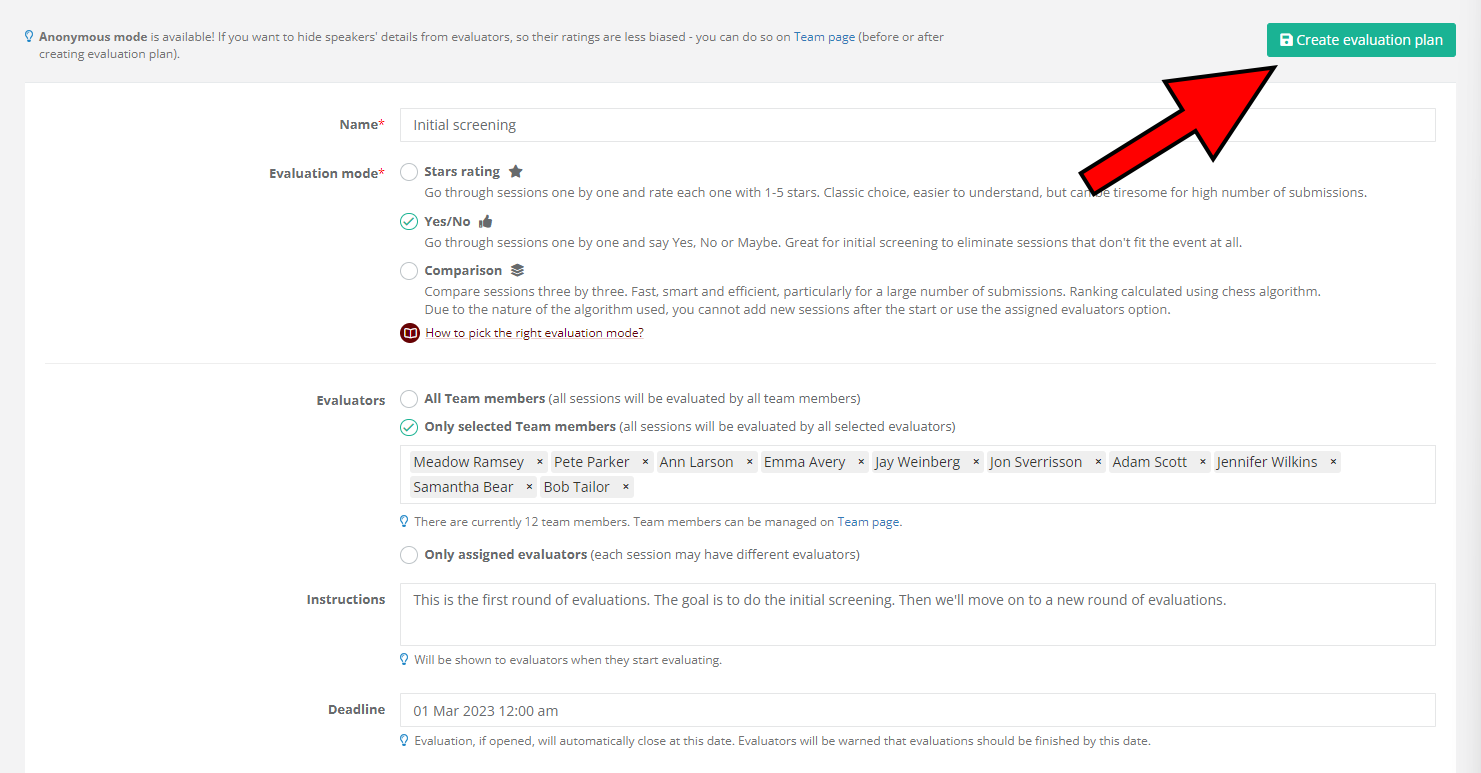Screen dimensions: 1481x773
Task: Select the Stars rating evaluation mode
Action: tap(409, 172)
